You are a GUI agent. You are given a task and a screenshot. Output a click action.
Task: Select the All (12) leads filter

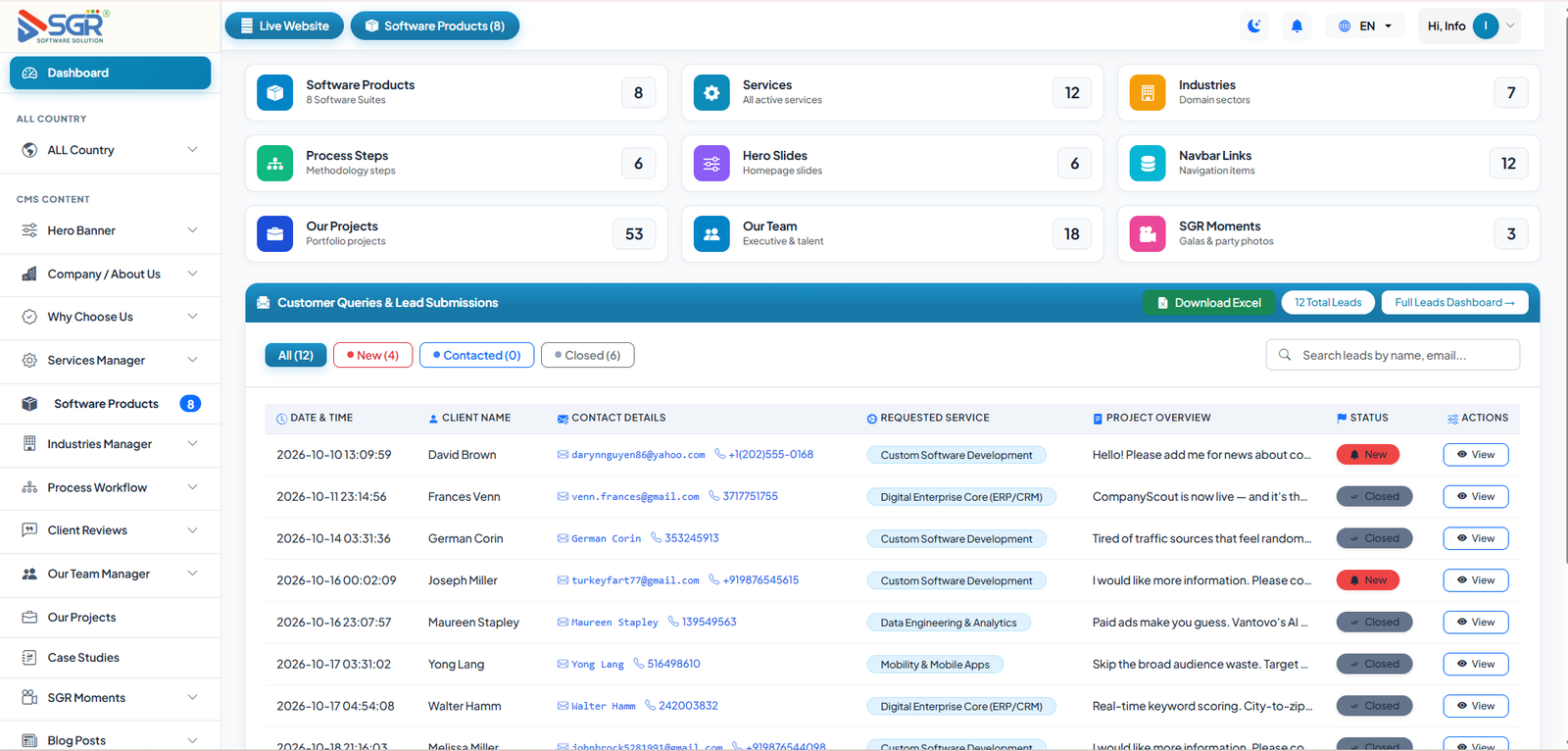click(x=296, y=355)
